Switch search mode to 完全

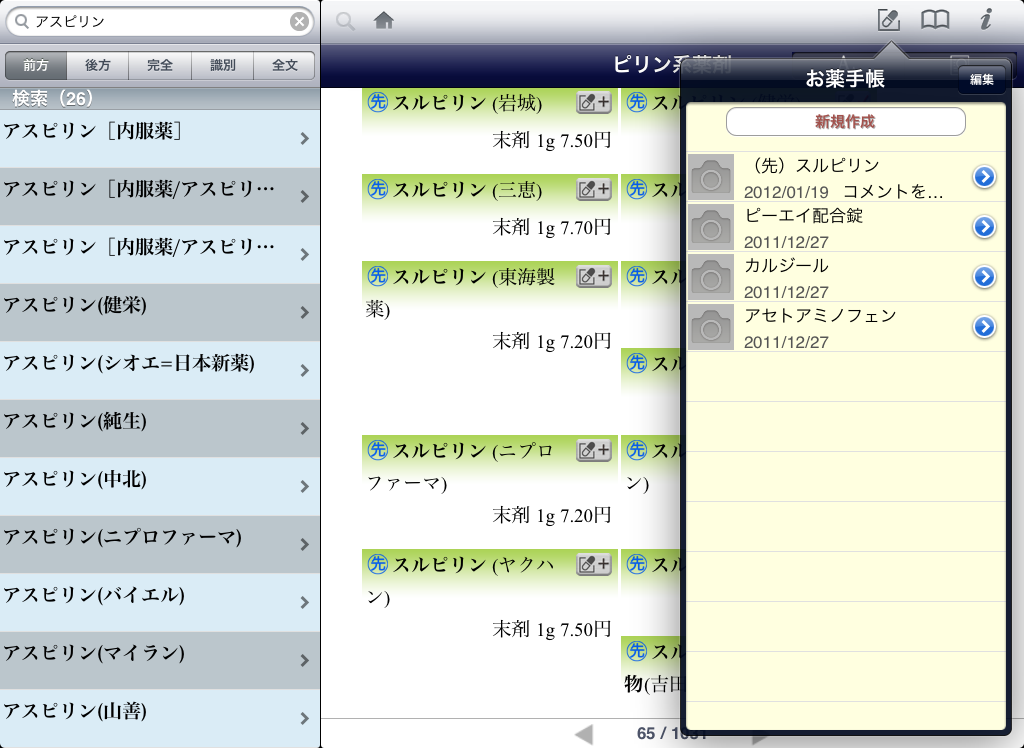160,66
